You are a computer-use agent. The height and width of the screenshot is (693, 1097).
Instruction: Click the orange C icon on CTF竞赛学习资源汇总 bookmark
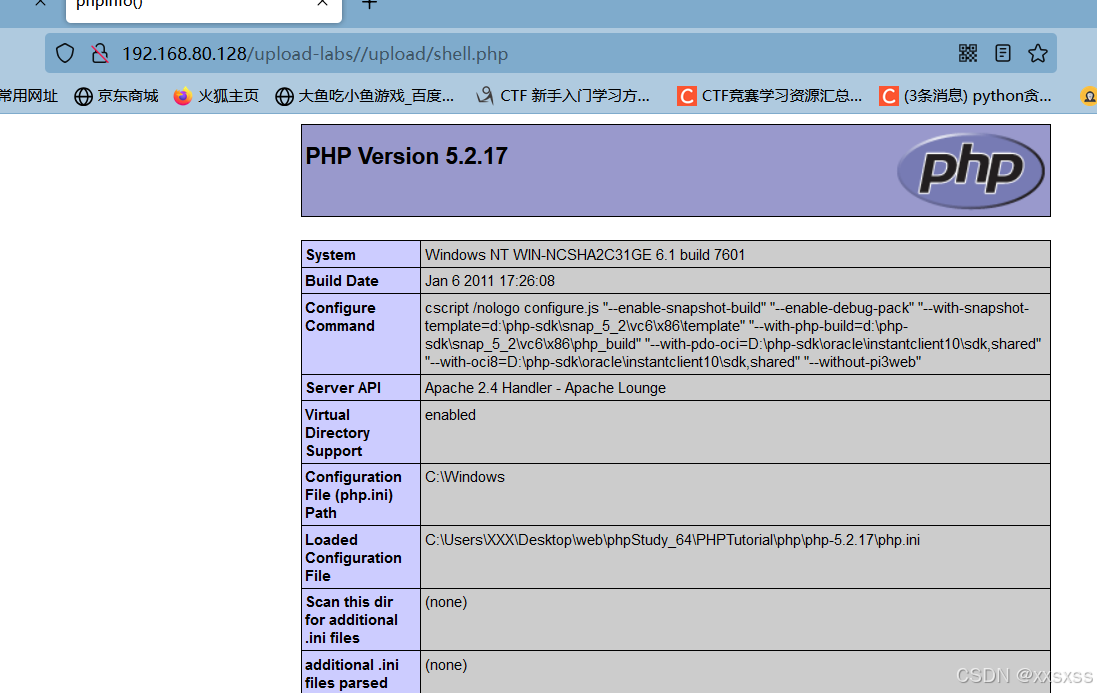[686, 96]
